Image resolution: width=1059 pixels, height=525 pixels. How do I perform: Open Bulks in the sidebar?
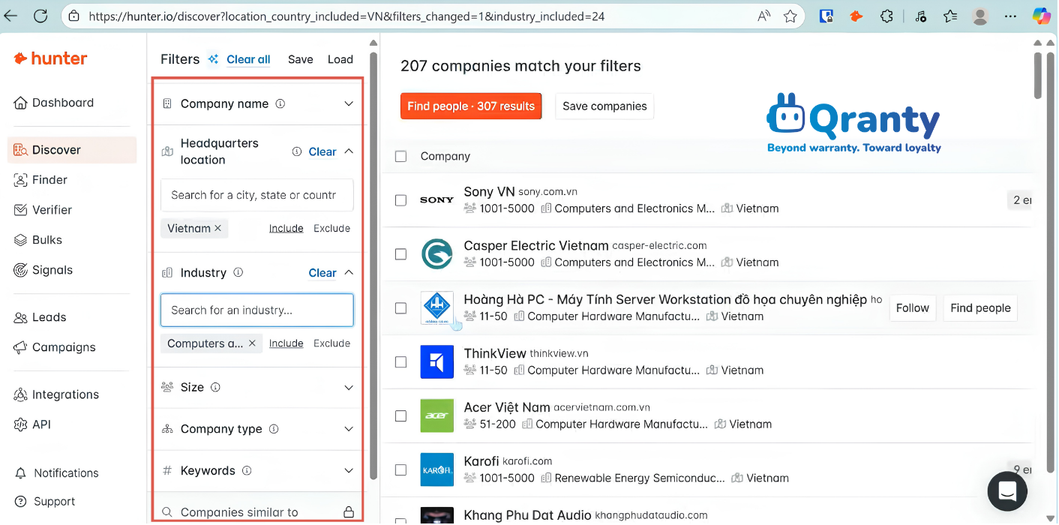(x=38, y=240)
